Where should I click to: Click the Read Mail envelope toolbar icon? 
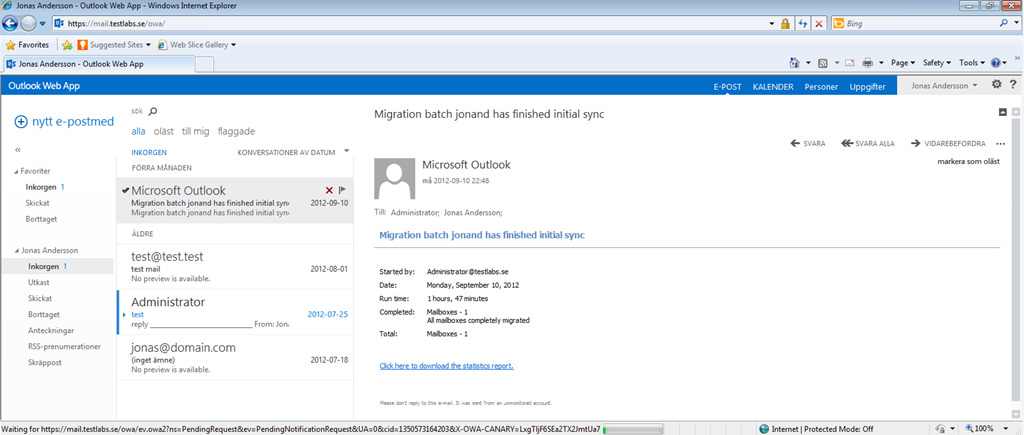point(850,63)
